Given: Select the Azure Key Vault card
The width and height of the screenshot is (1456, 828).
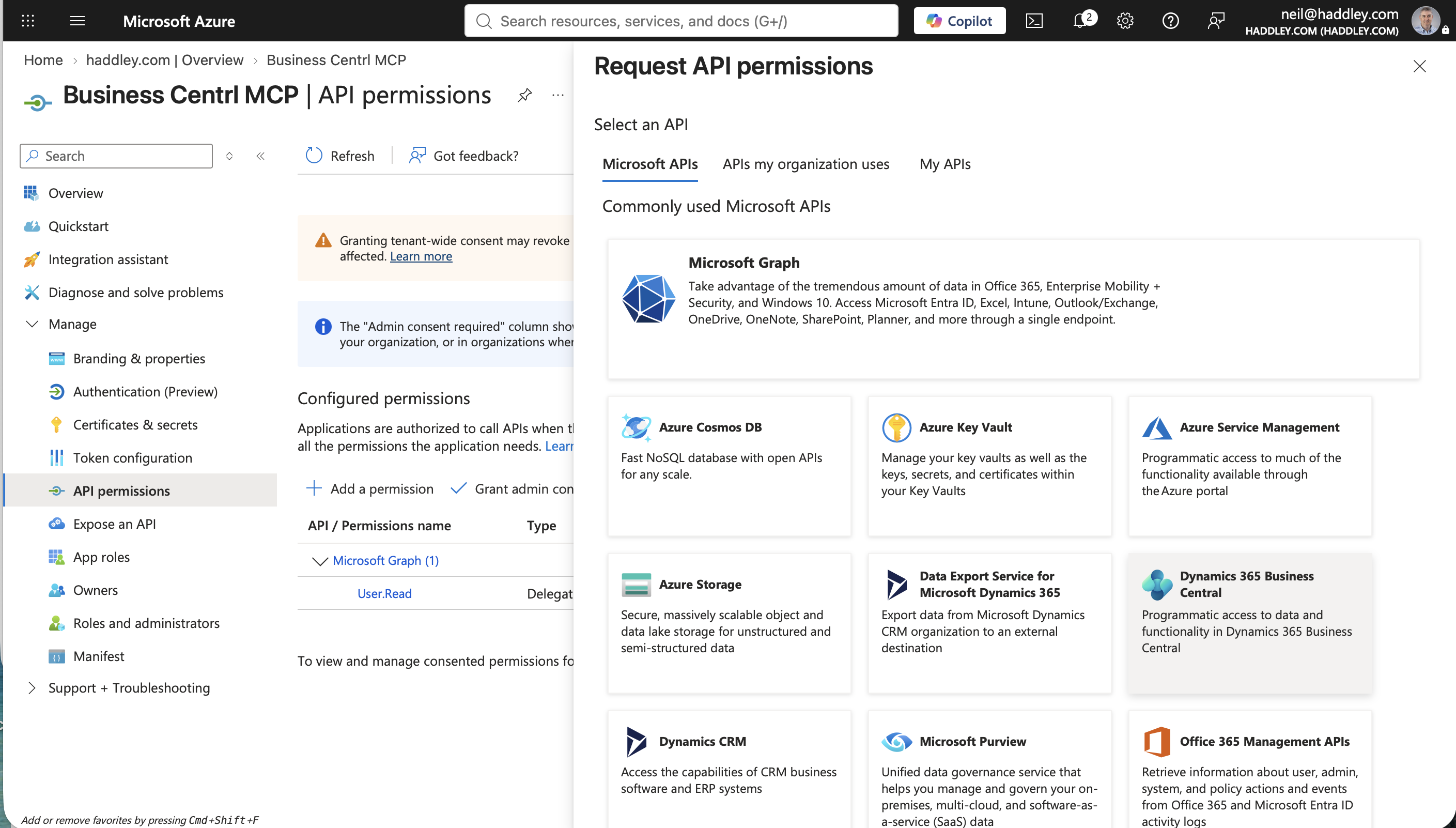Looking at the screenshot, I should click(989, 466).
